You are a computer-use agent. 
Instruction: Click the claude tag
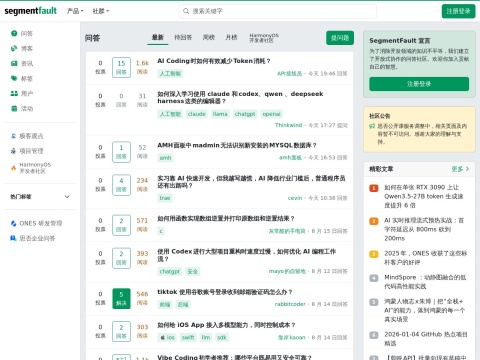[197, 114]
